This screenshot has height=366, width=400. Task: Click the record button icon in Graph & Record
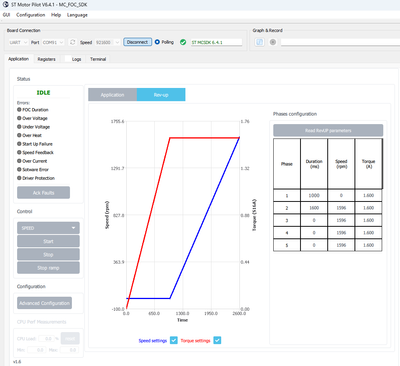tap(273, 42)
